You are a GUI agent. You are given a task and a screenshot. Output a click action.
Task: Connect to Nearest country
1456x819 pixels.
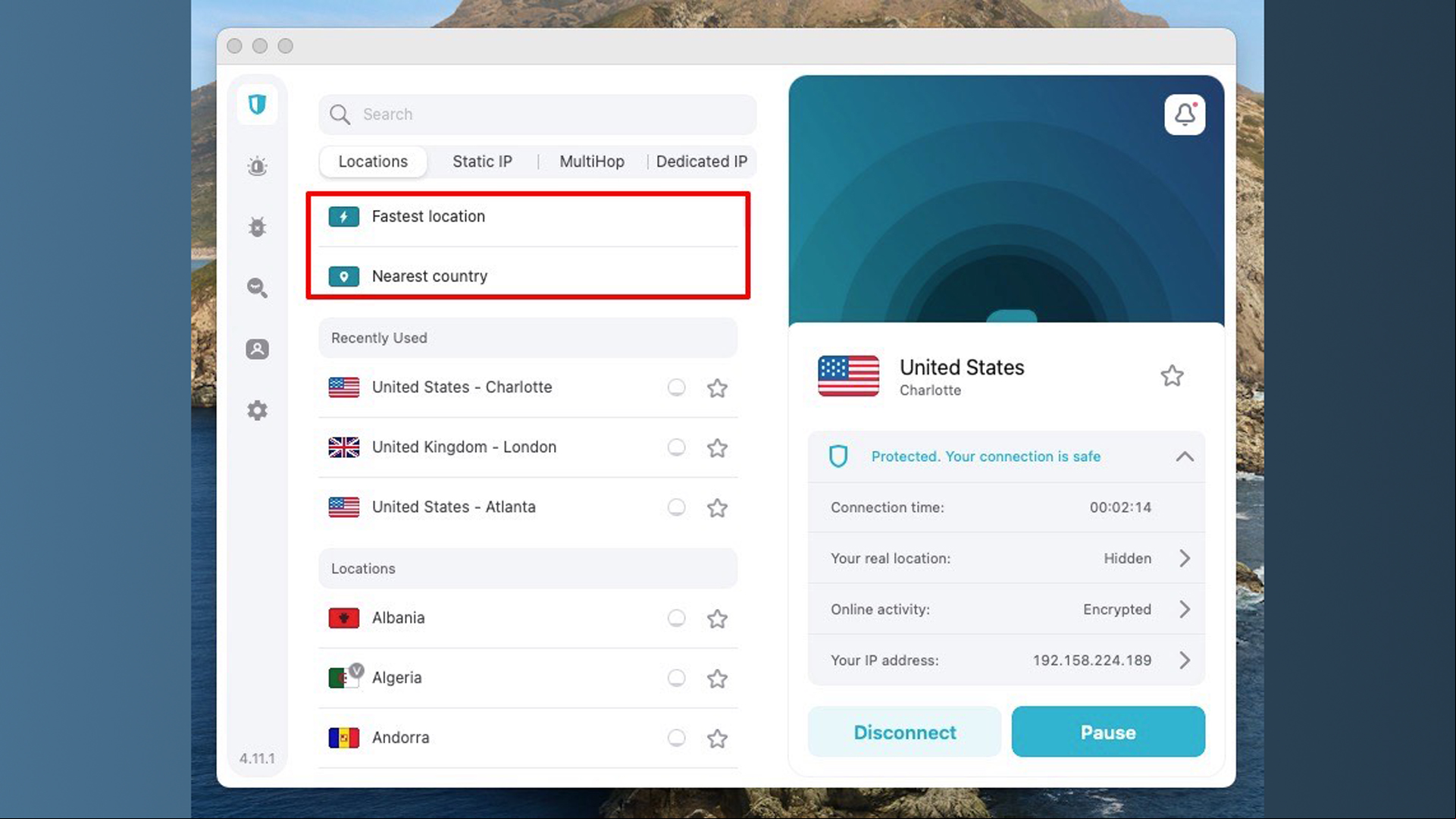pyautogui.click(x=528, y=276)
